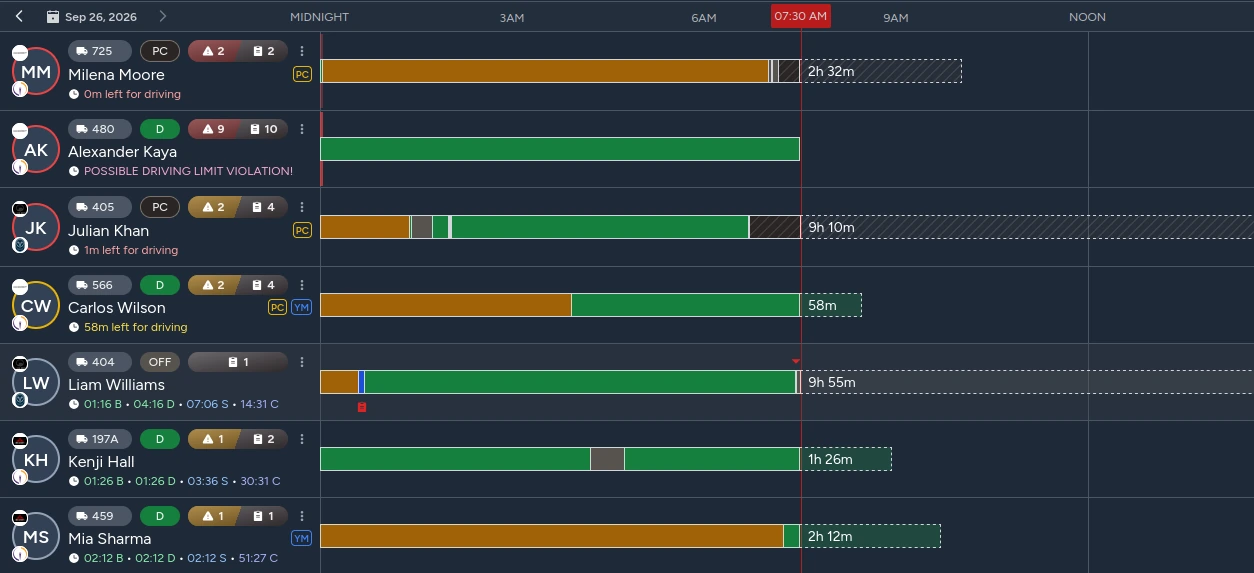Viewport: 1254px width, 573px height.
Task: Open Alexander Kaya's 9 violations alert
Action: tap(213, 129)
